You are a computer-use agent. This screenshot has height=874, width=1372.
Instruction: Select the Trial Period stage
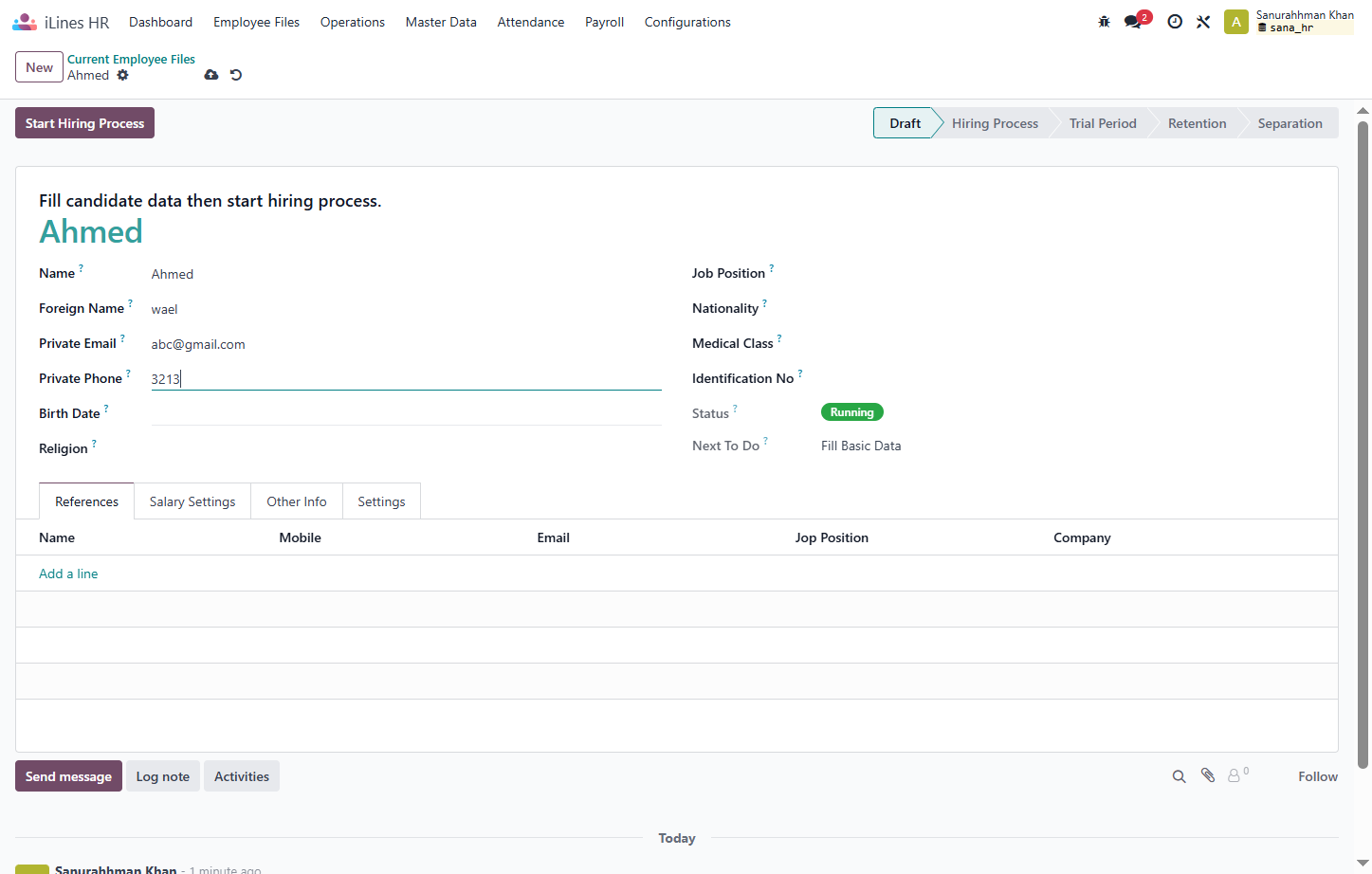pos(1103,123)
